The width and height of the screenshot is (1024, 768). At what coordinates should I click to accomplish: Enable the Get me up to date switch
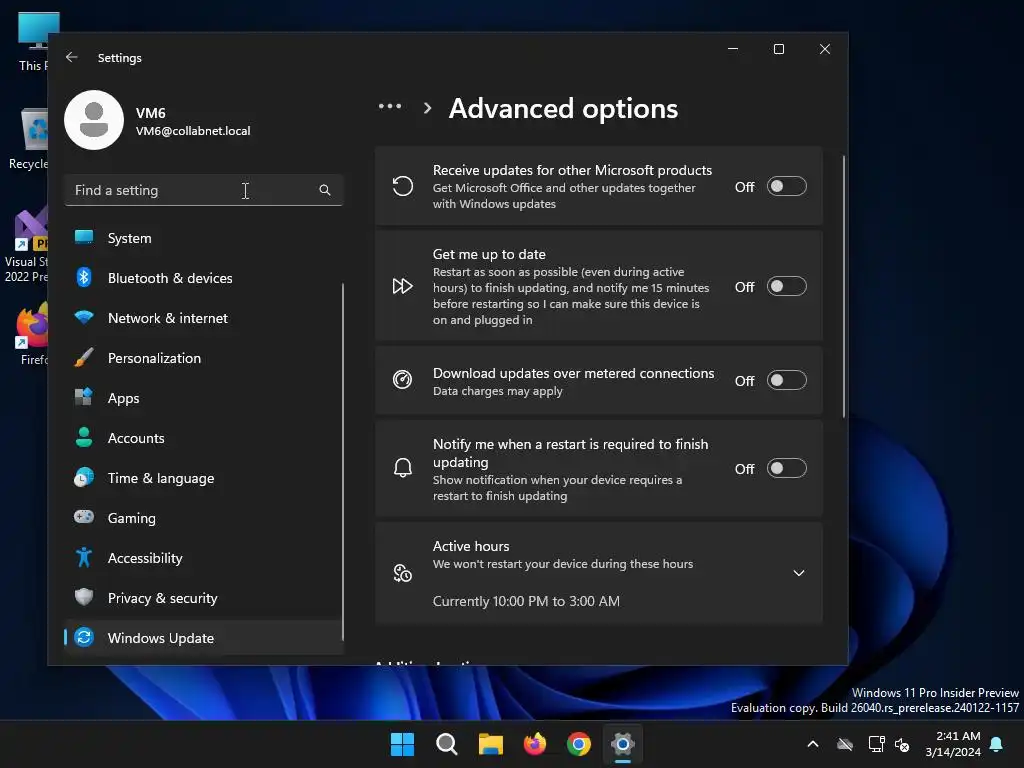click(786, 287)
